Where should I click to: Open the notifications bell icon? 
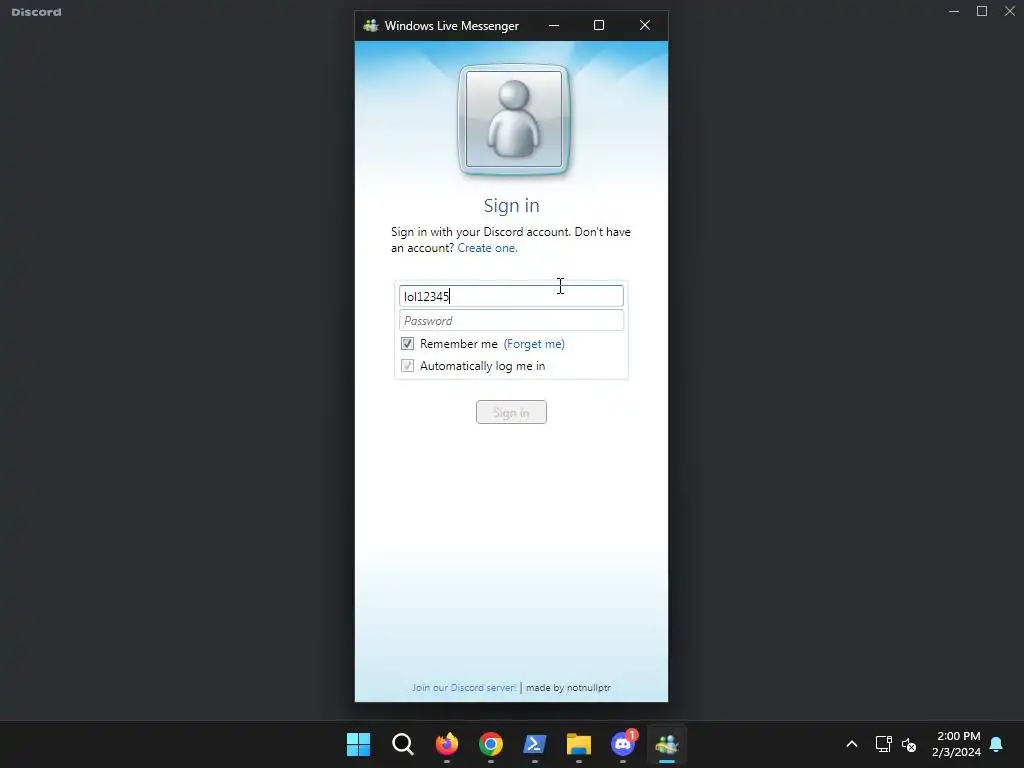pyautogui.click(x=997, y=744)
